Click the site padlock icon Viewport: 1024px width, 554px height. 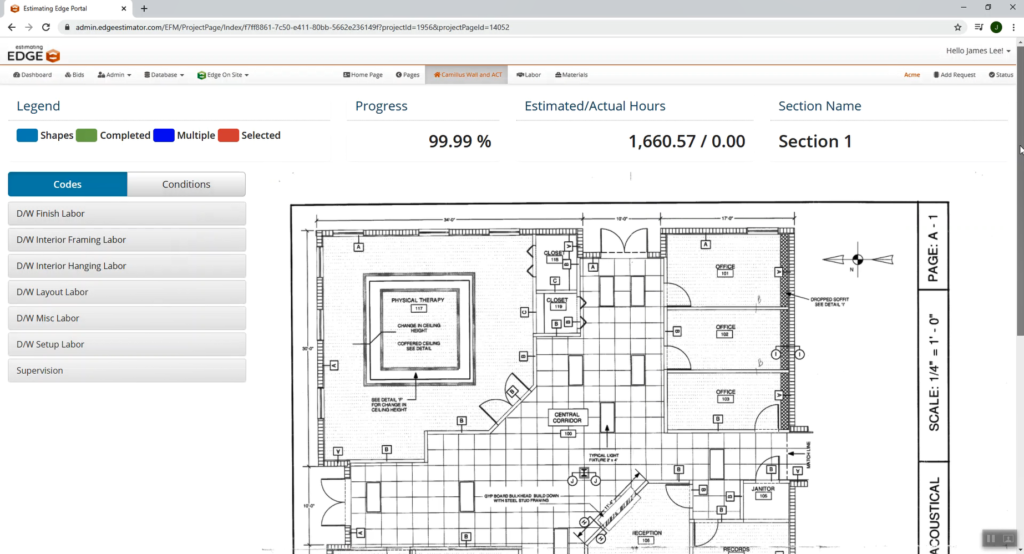[x=67, y=27]
